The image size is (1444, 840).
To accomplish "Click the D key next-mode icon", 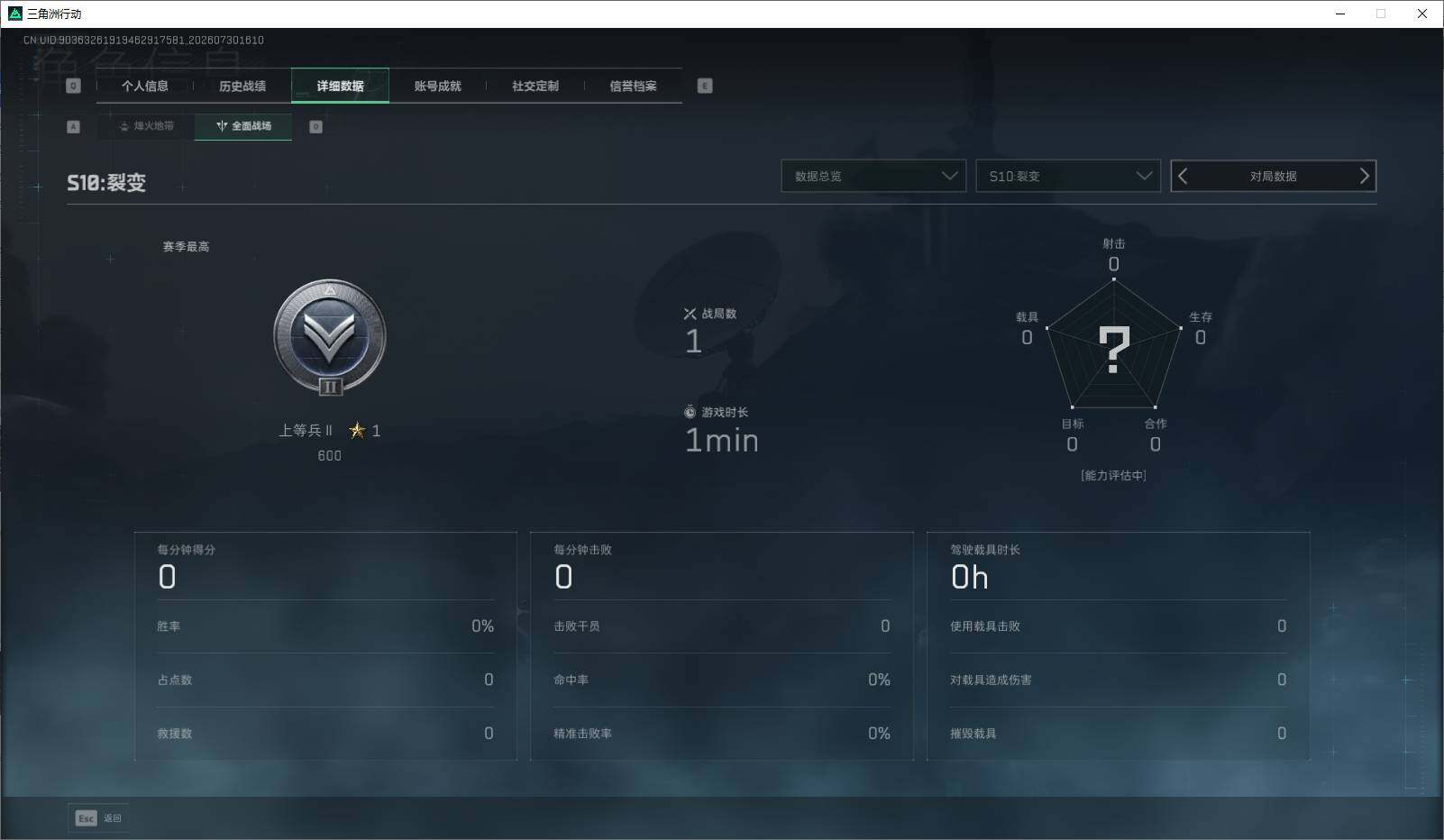I will 315,127.
